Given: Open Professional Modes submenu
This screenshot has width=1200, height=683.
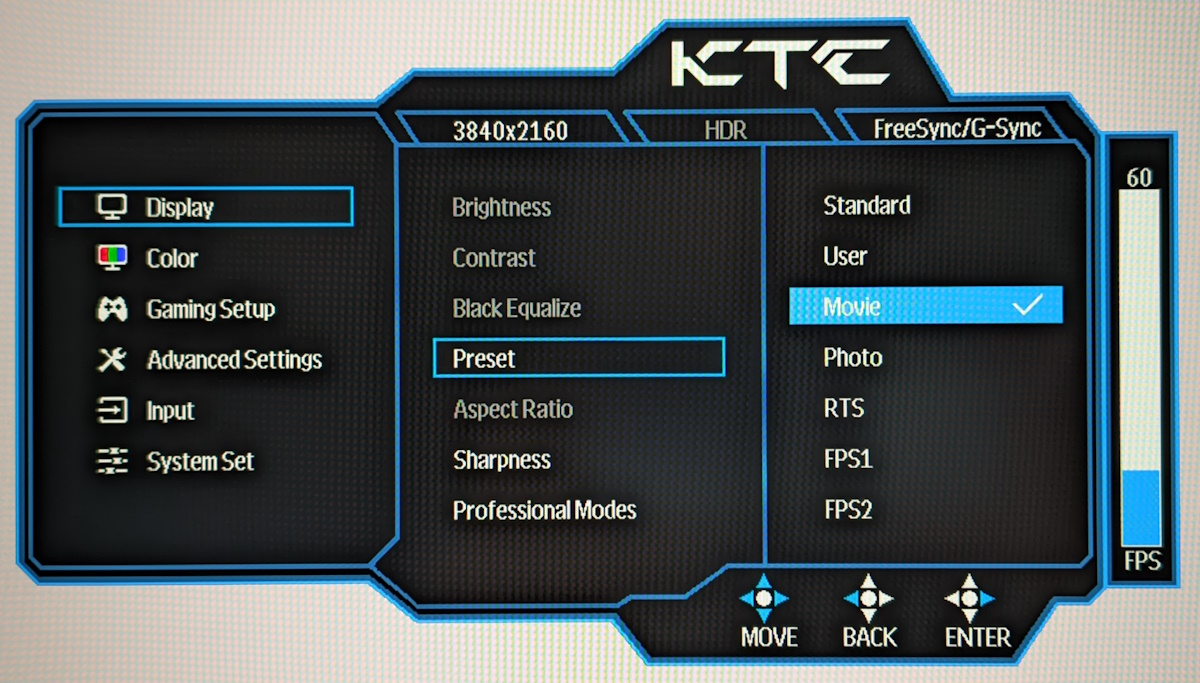Looking at the screenshot, I should point(545,511).
